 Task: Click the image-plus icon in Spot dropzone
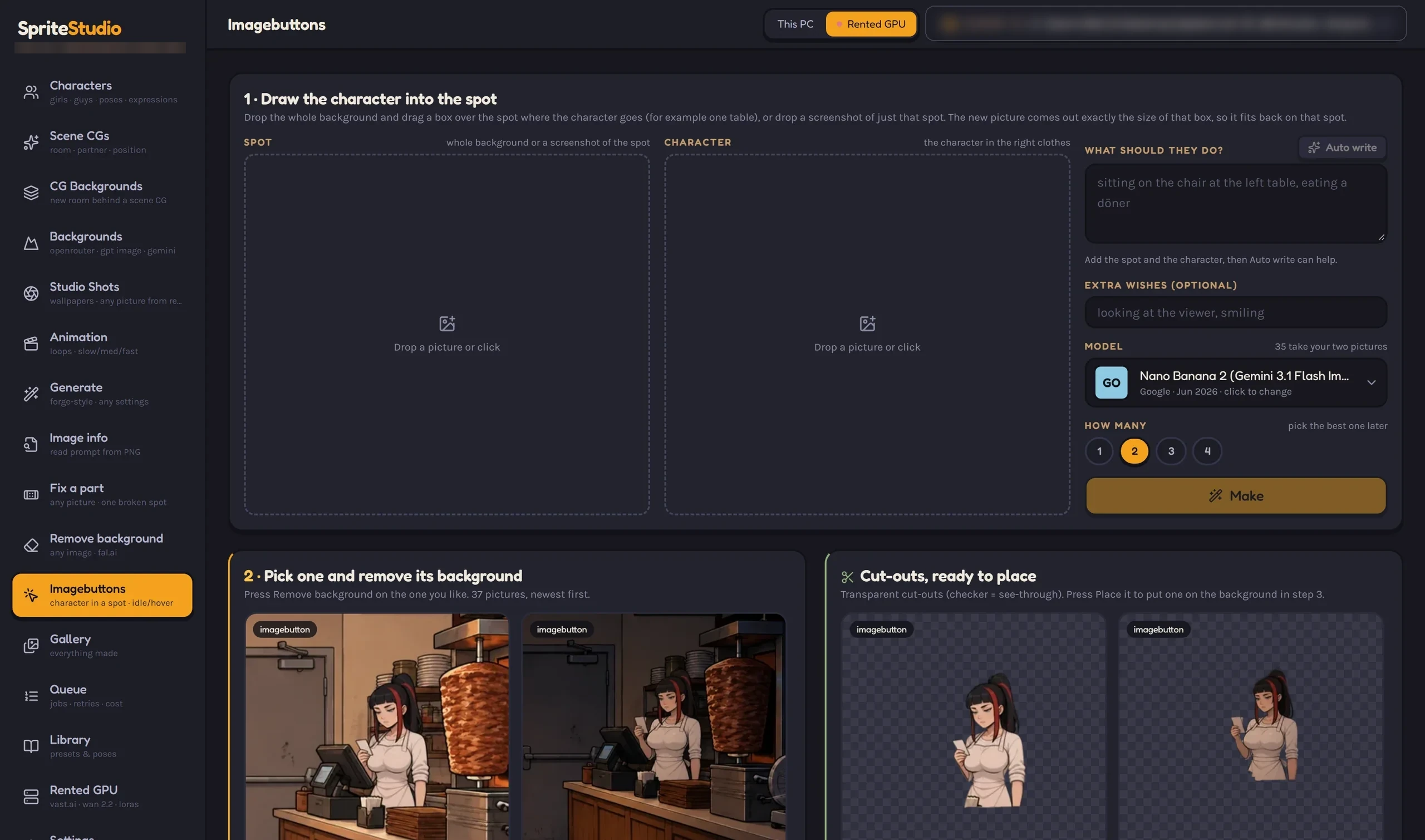click(x=447, y=323)
